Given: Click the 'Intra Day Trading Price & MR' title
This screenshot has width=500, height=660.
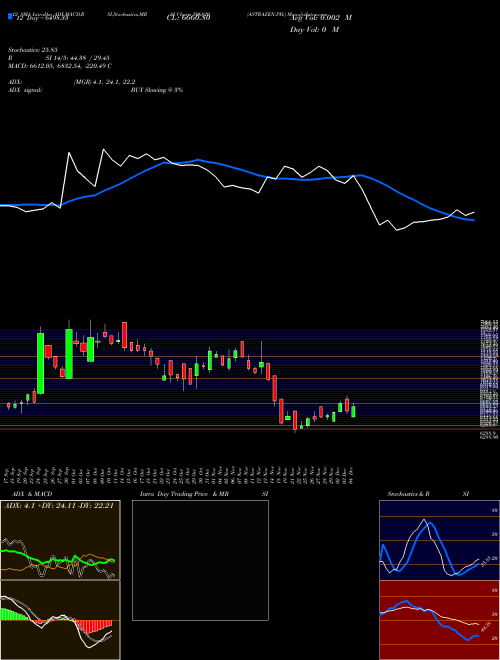Looking at the screenshot, I should coord(184,494).
